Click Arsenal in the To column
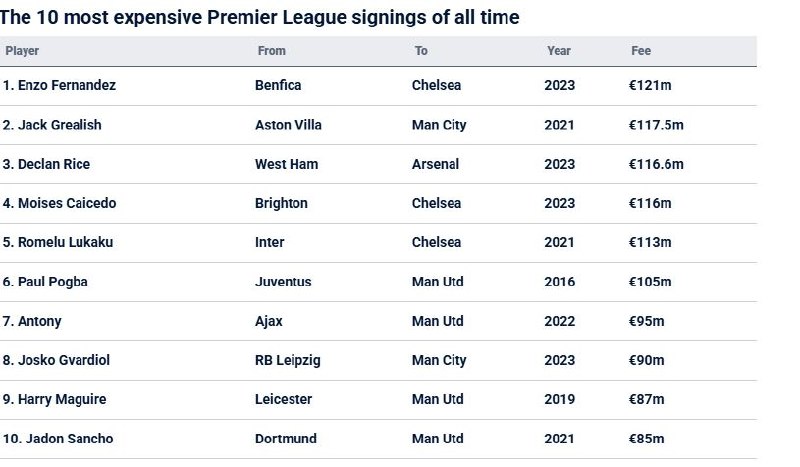The width and height of the screenshot is (800, 467). pyautogui.click(x=435, y=164)
